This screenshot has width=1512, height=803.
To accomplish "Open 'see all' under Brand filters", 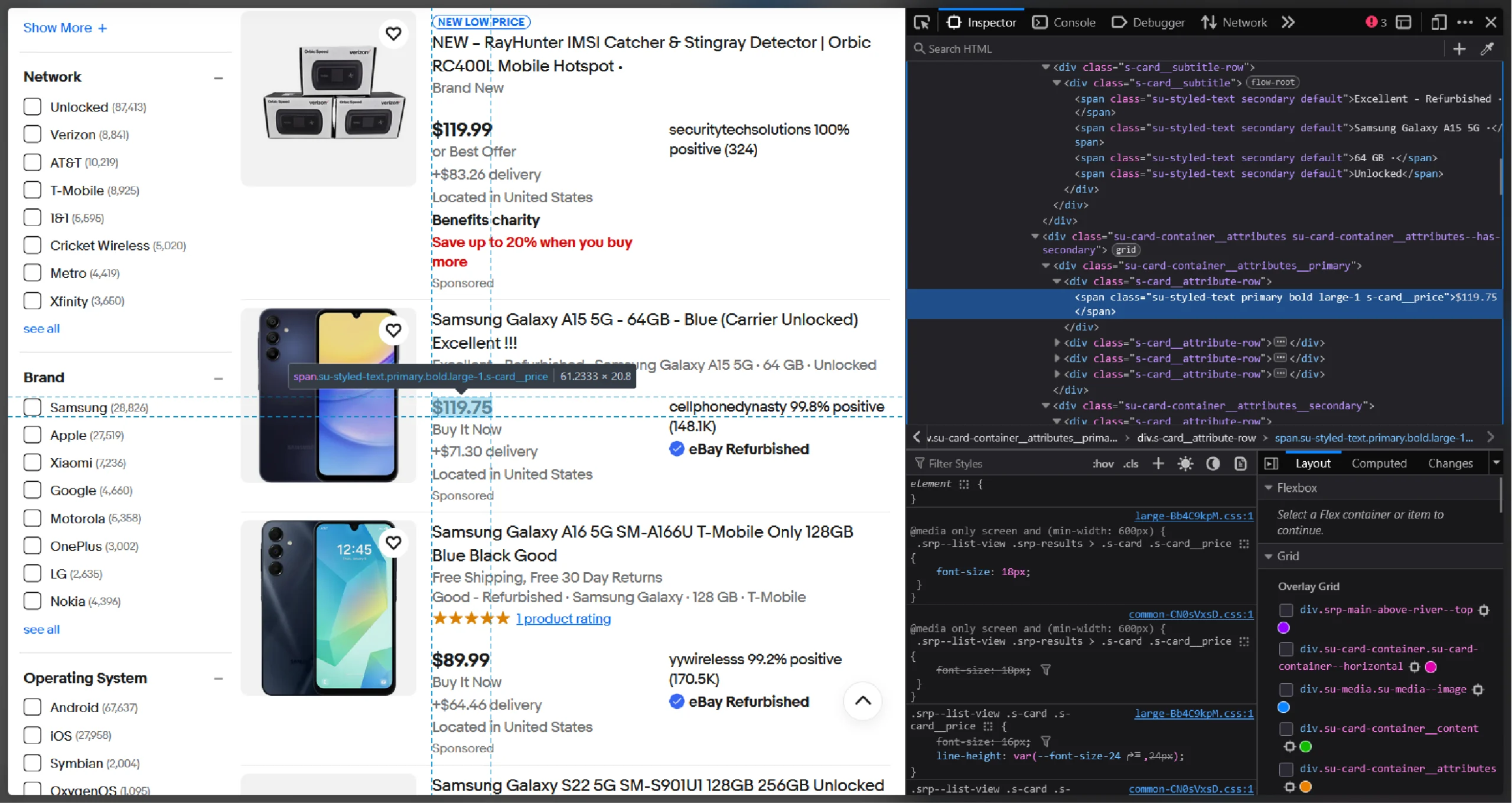I will (x=41, y=629).
